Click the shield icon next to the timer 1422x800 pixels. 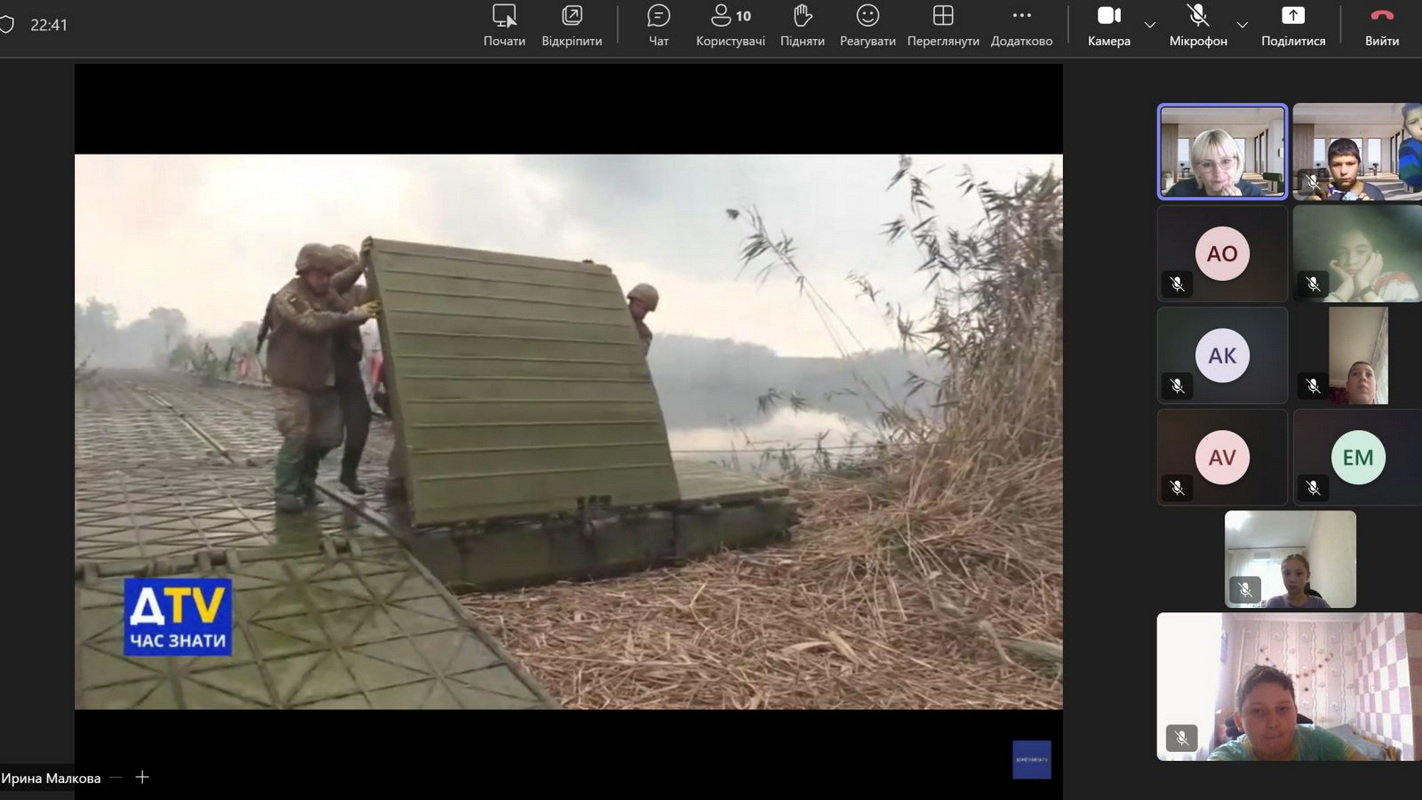tap(7, 25)
